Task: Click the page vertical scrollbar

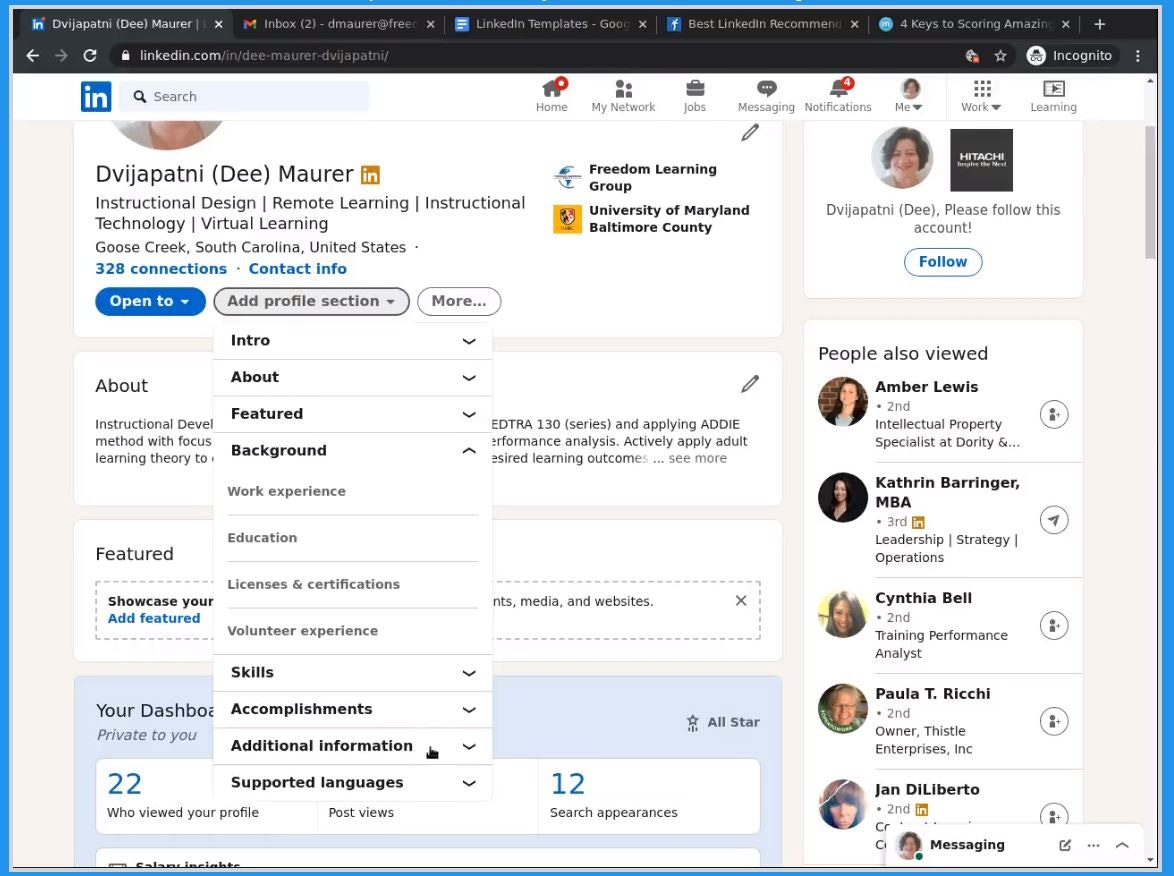Action: [x=1150, y=192]
